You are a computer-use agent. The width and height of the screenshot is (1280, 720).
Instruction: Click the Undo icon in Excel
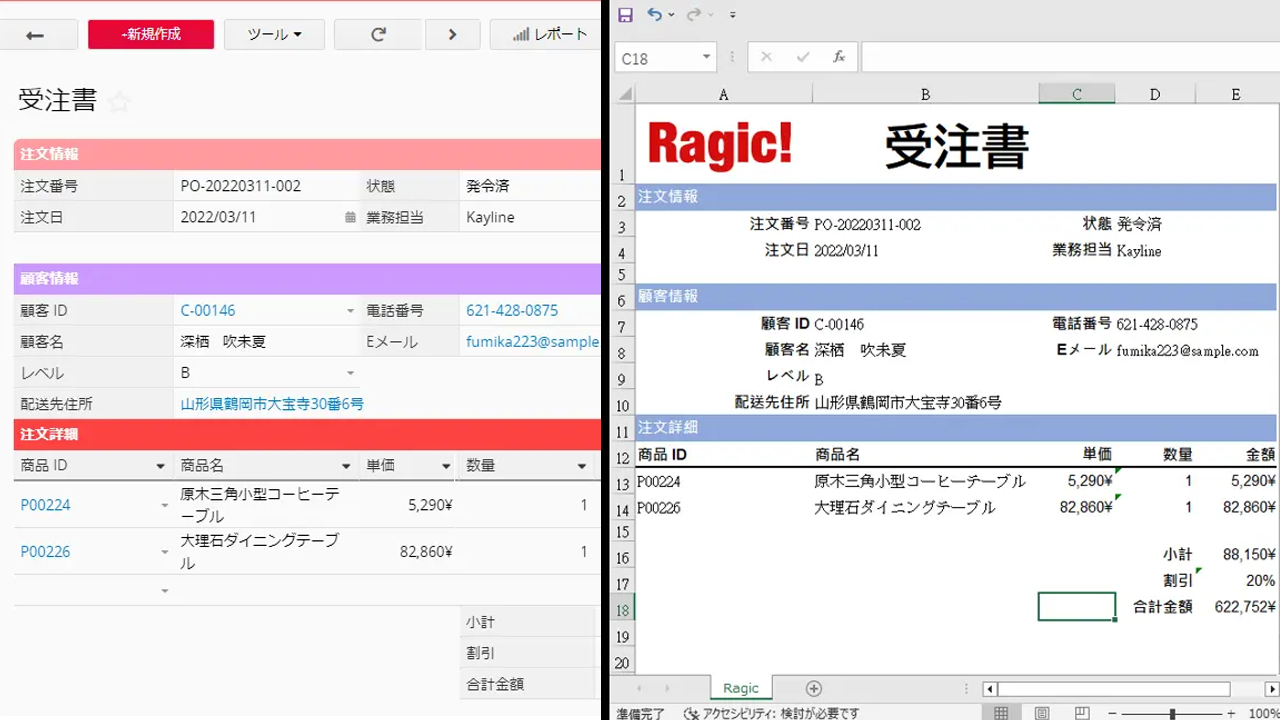pyautogui.click(x=655, y=14)
